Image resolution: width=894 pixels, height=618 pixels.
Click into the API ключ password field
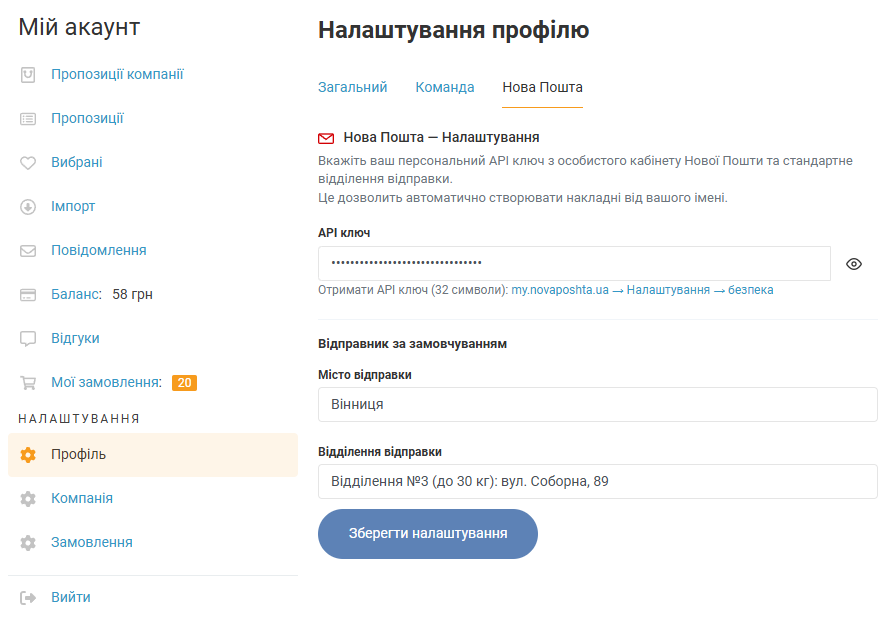(x=574, y=264)
